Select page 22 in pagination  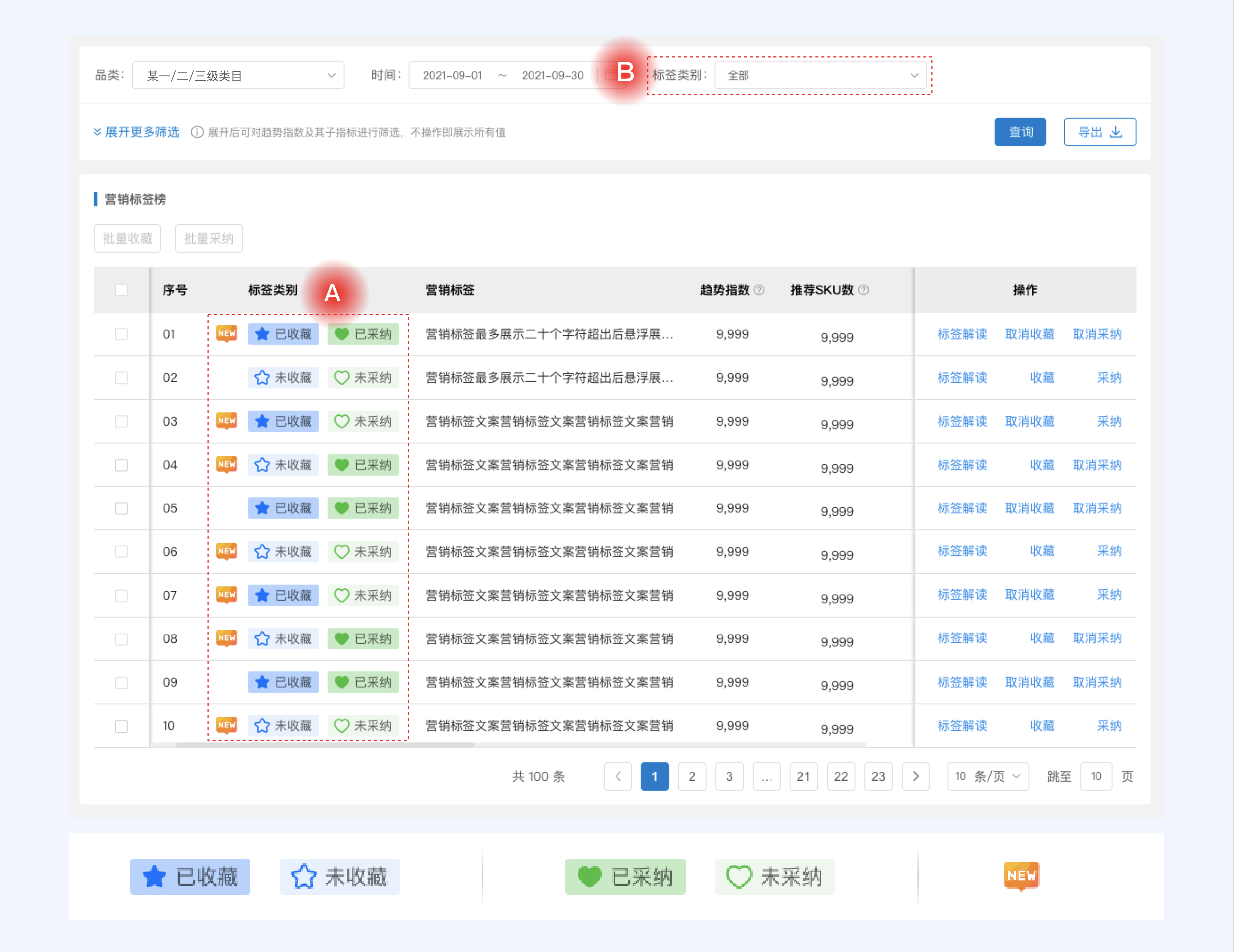pos(841,776)
